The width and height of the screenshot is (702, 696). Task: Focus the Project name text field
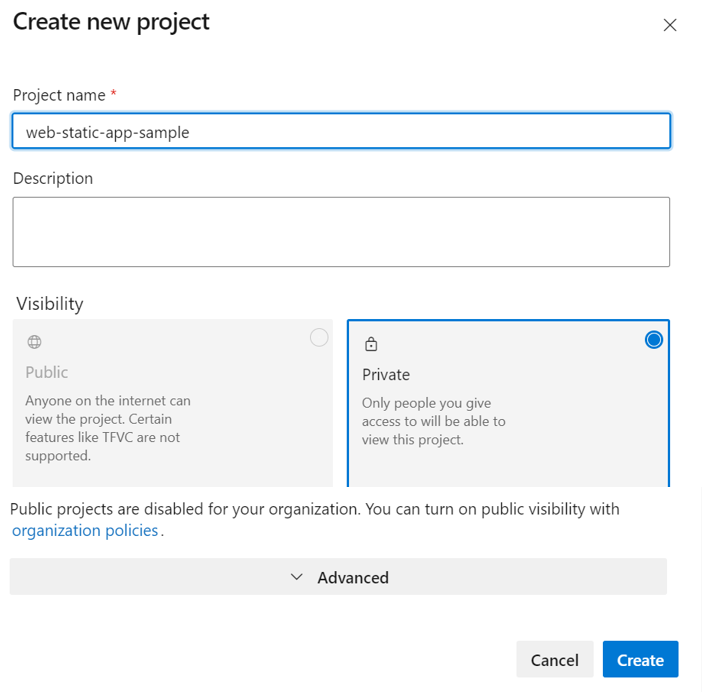340,131
